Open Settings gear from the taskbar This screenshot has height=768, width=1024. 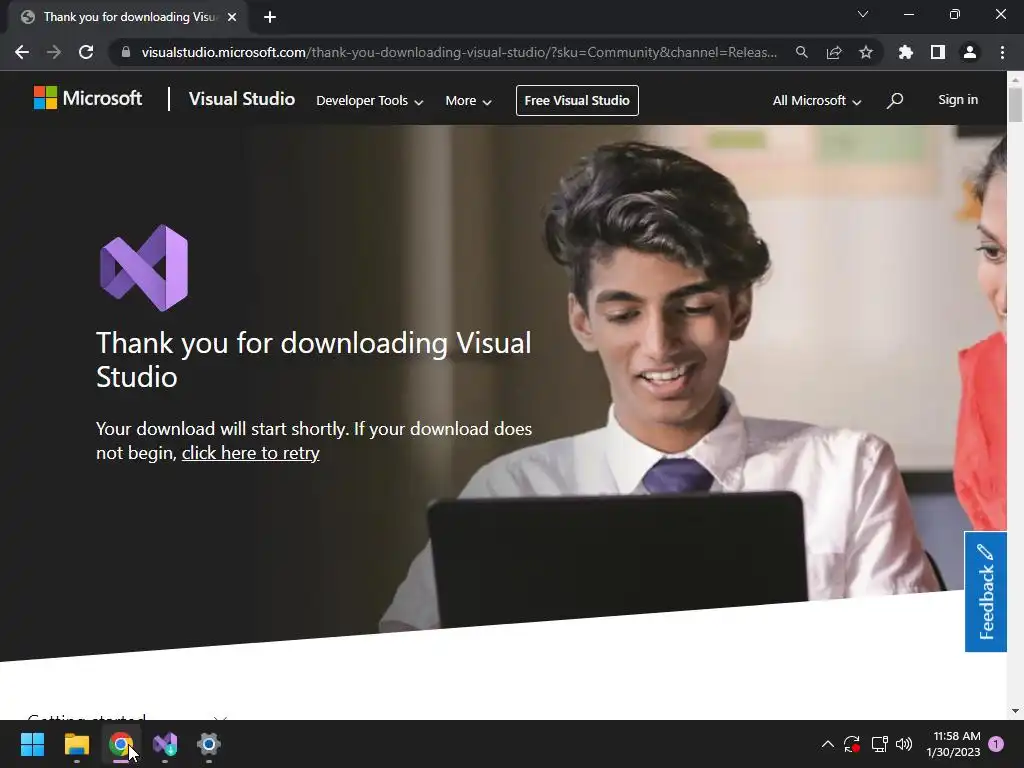tap(209, 744)
